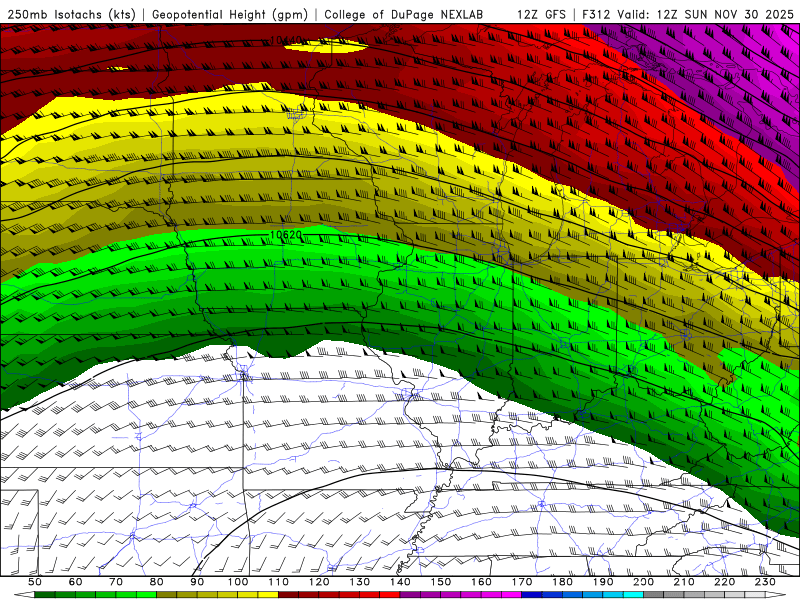Click the right arrow end of the color bar
Image resolution: width=800 pixels, height=600 pixels.
(x=776, y=595)
